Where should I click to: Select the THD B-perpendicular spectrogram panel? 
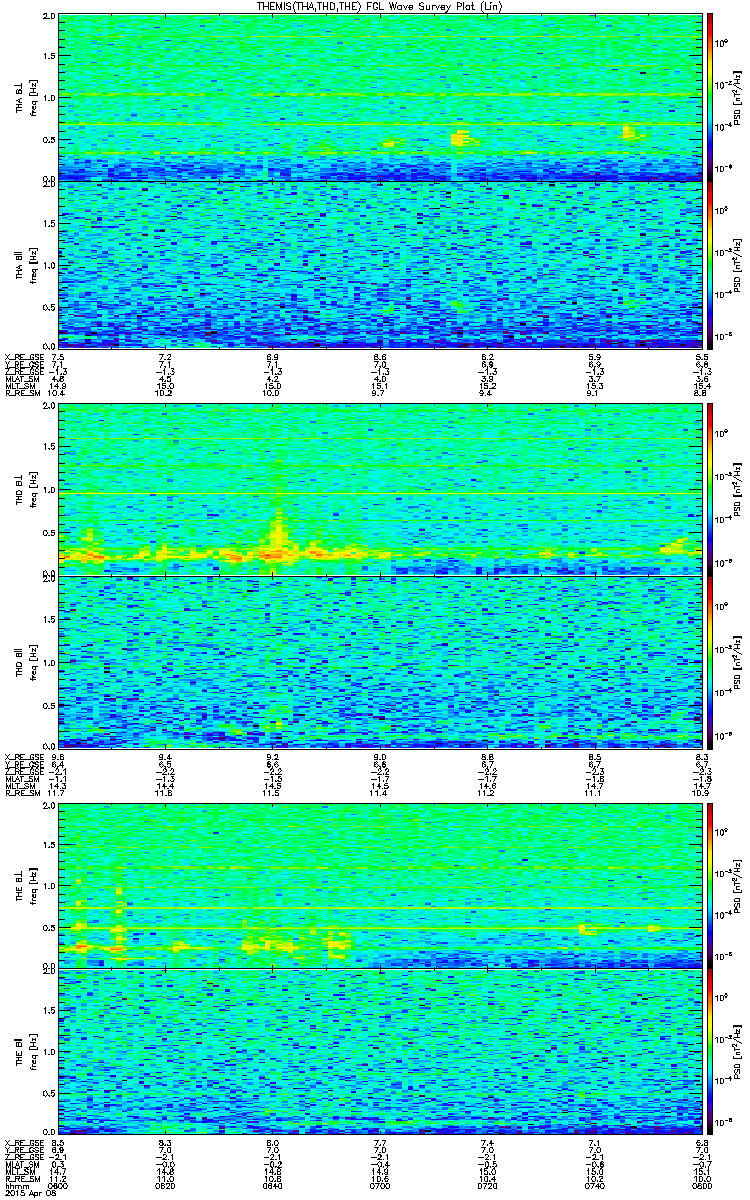381,491
